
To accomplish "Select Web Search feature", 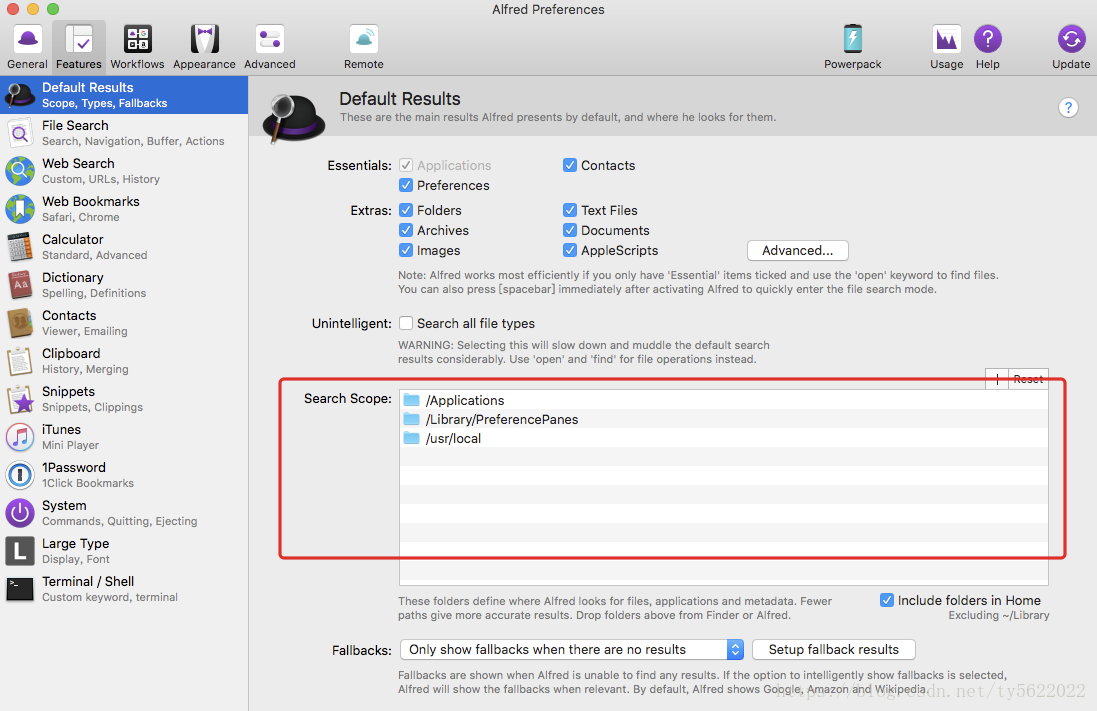I will pos(124,171).
